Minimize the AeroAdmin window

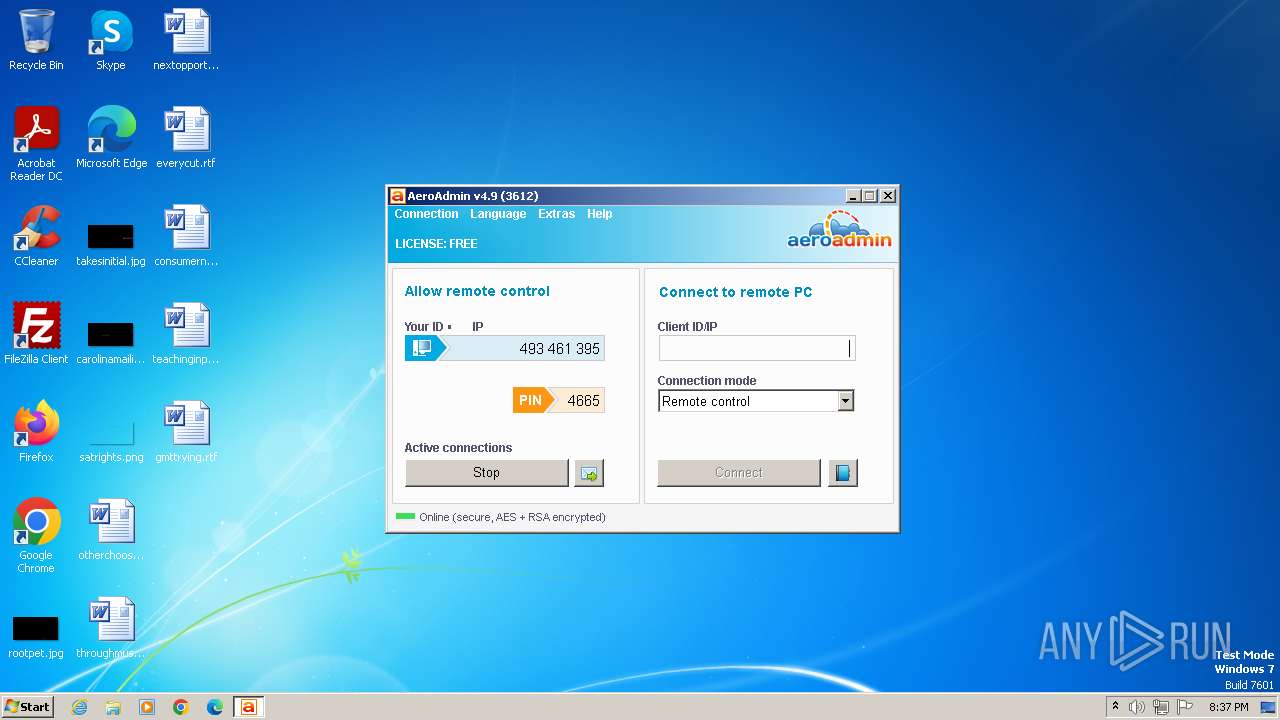pyautogui.click(x=853, y=196)
